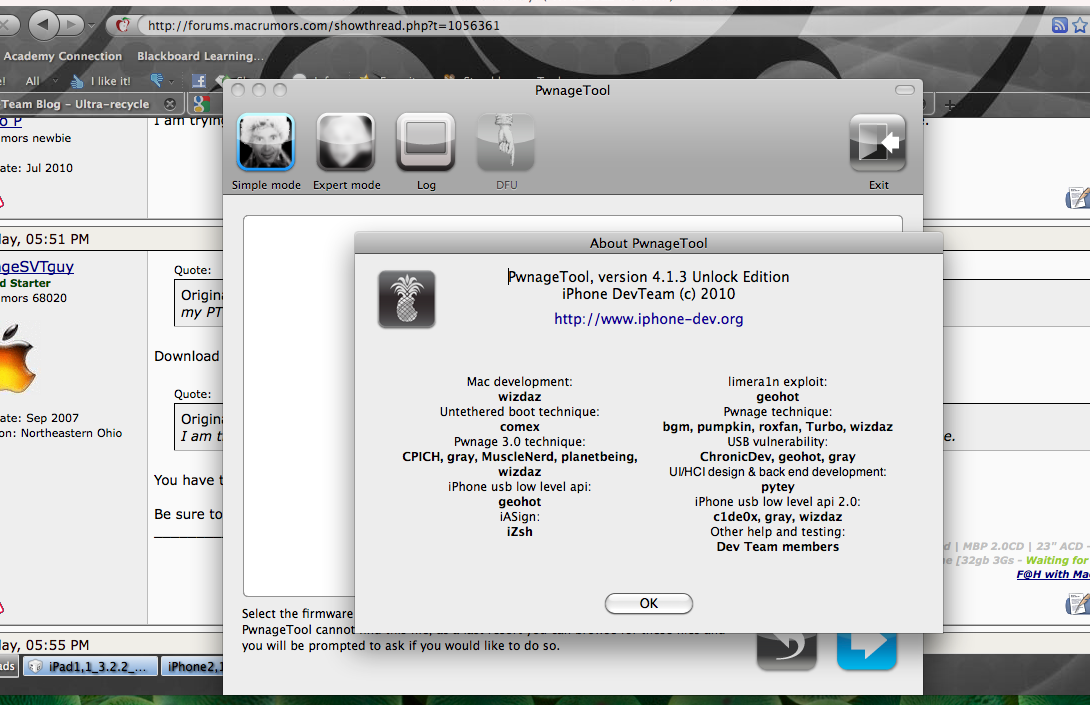The image size is (1090, 705).
Task: Toggle the PwnageTool toolbar pill button
Action: 904,90
